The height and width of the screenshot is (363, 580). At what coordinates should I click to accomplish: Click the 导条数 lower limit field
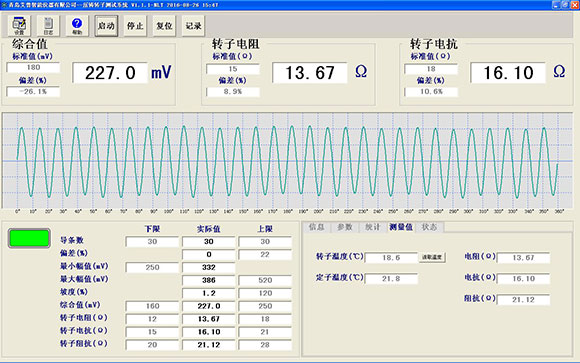pos(152,242)
